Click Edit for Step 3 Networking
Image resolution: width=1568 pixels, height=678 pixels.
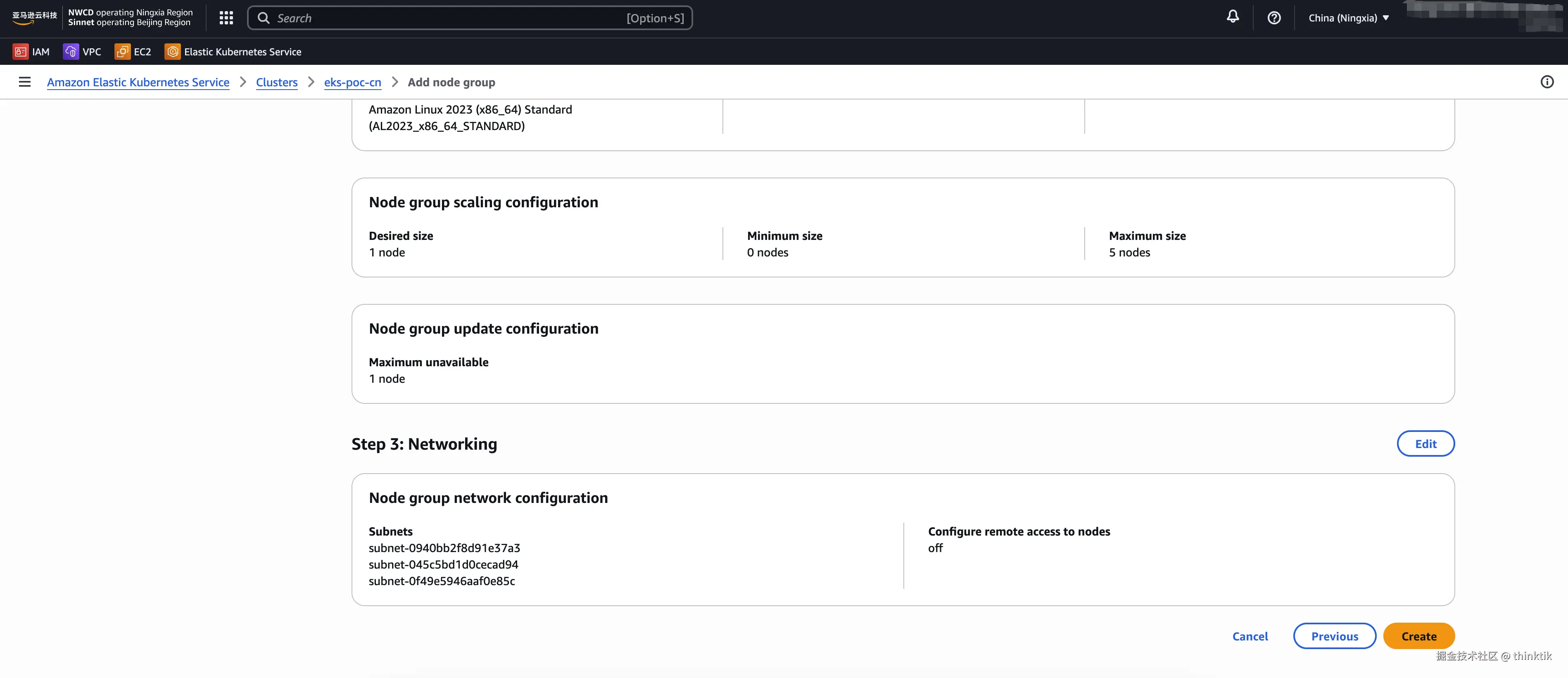1425,444
